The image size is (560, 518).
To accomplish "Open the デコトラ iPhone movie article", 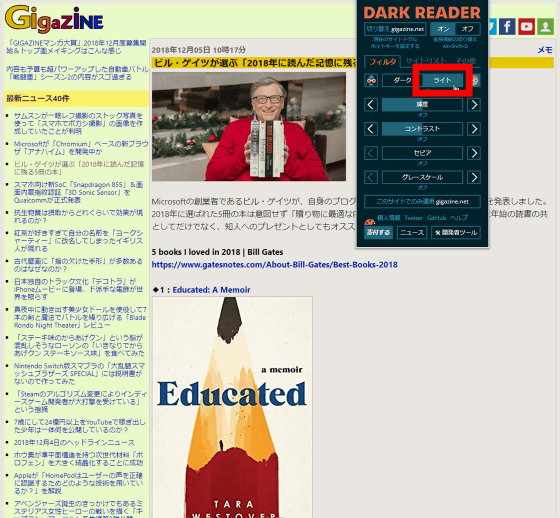I will click(78, 289).
